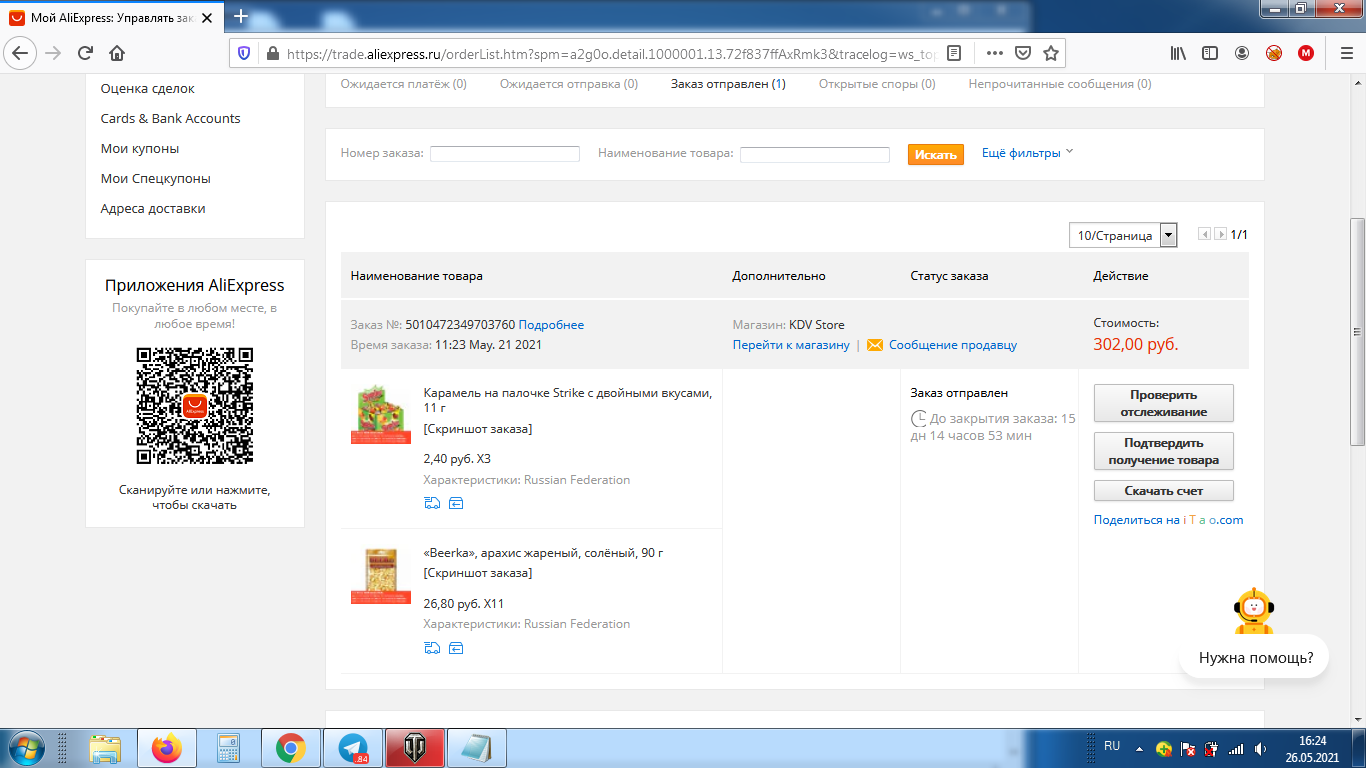
Task: Open the Library bookmarks icon
Action: (x=1179, y=53)
